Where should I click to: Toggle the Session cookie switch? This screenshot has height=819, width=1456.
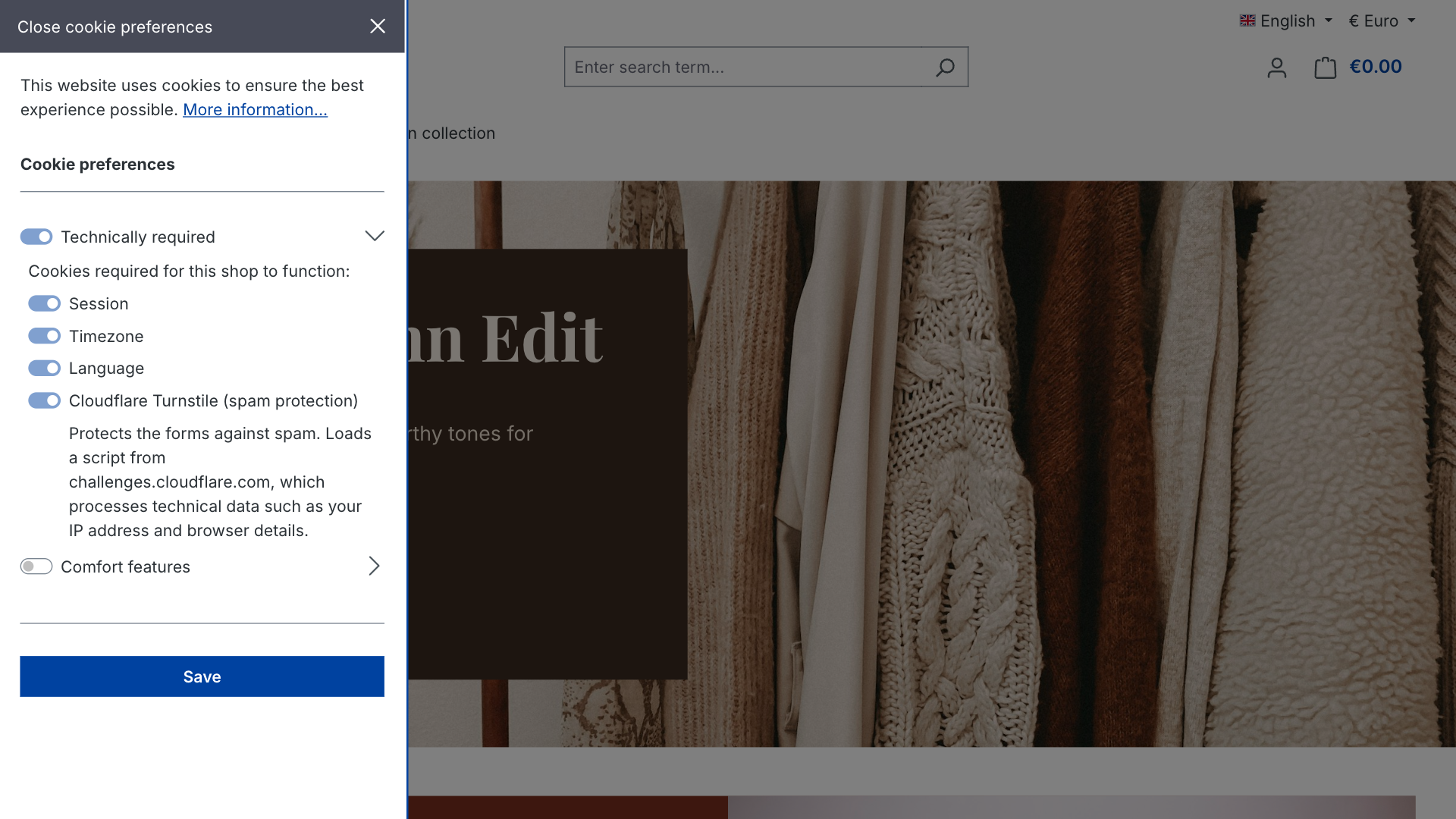coord(45,304)
